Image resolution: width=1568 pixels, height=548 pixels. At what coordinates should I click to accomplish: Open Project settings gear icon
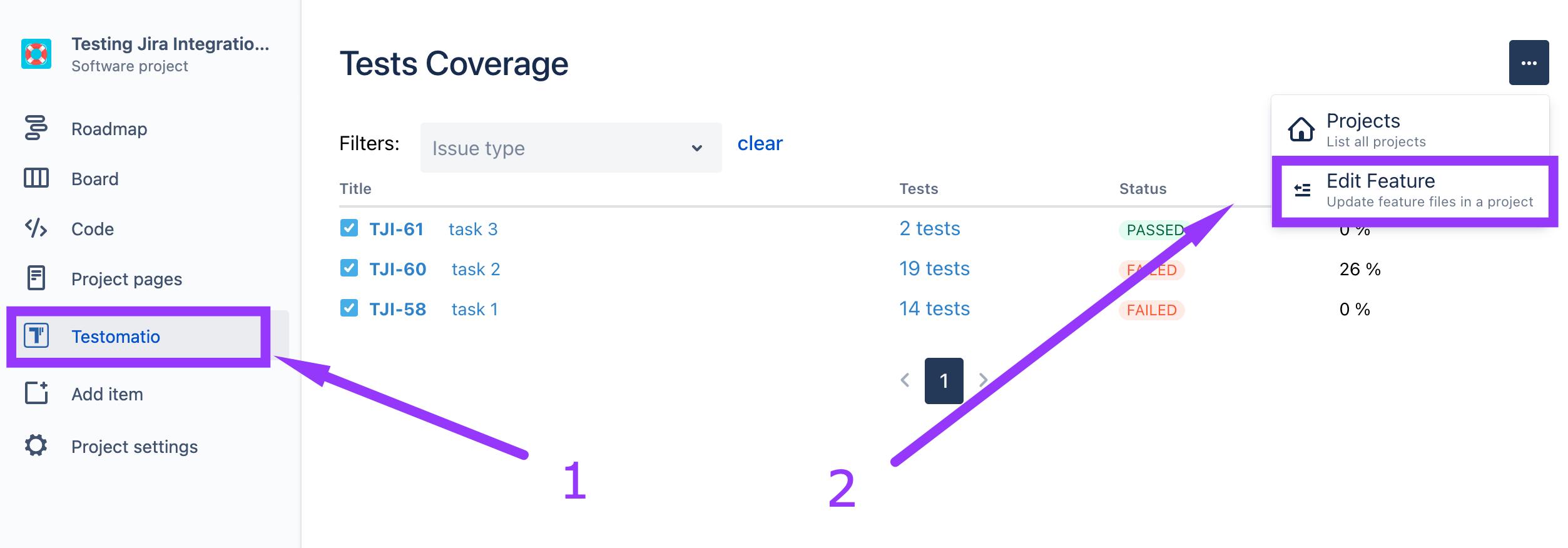click(x=36, y=445)
